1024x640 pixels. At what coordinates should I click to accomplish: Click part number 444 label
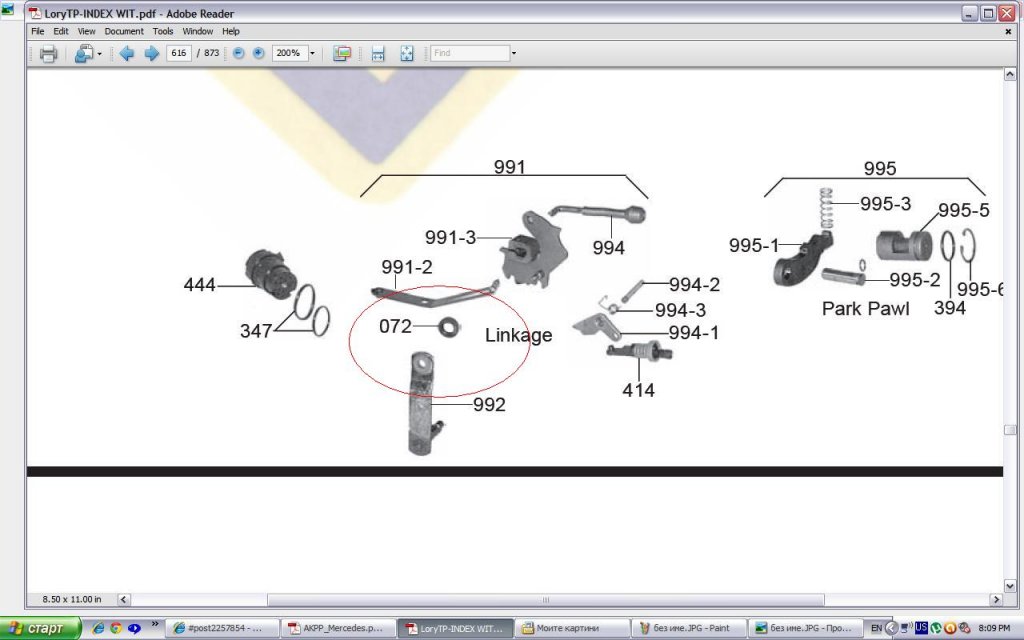tap(200, 285)
